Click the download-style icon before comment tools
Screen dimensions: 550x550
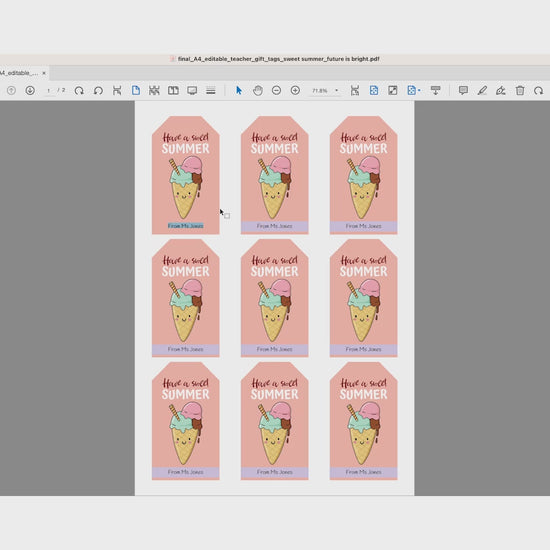(x=436, y=90)
